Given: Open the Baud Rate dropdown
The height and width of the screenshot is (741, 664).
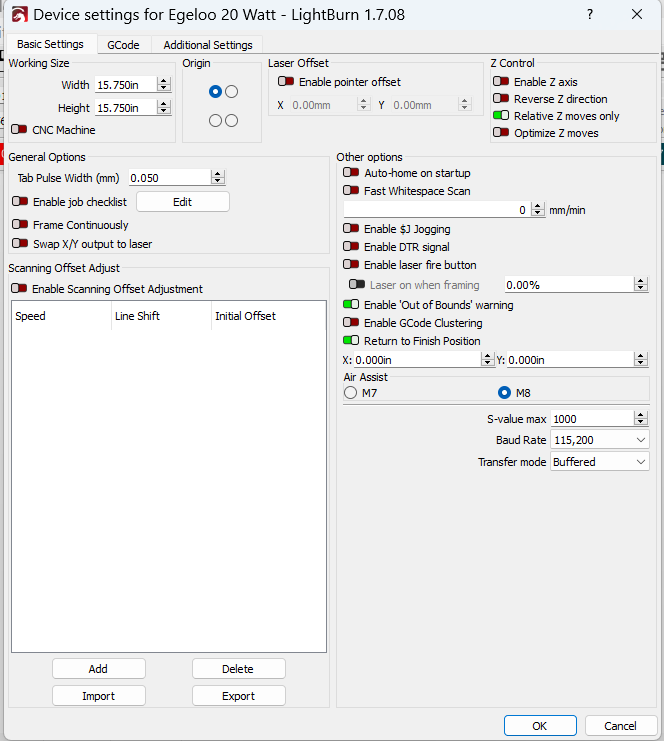Looking at the screenshot, I should pyautogui.click(x=600, y=440).
